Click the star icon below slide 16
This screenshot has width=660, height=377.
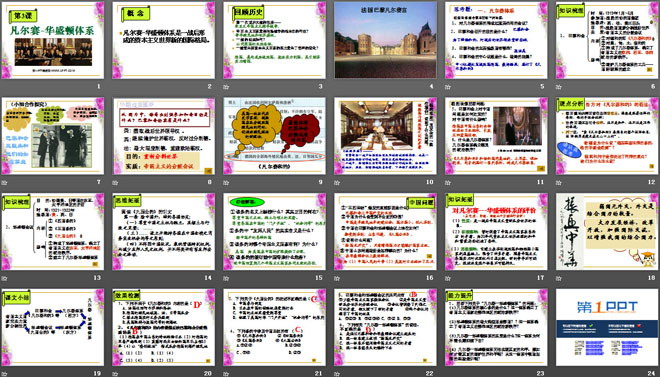pos(337,278)
